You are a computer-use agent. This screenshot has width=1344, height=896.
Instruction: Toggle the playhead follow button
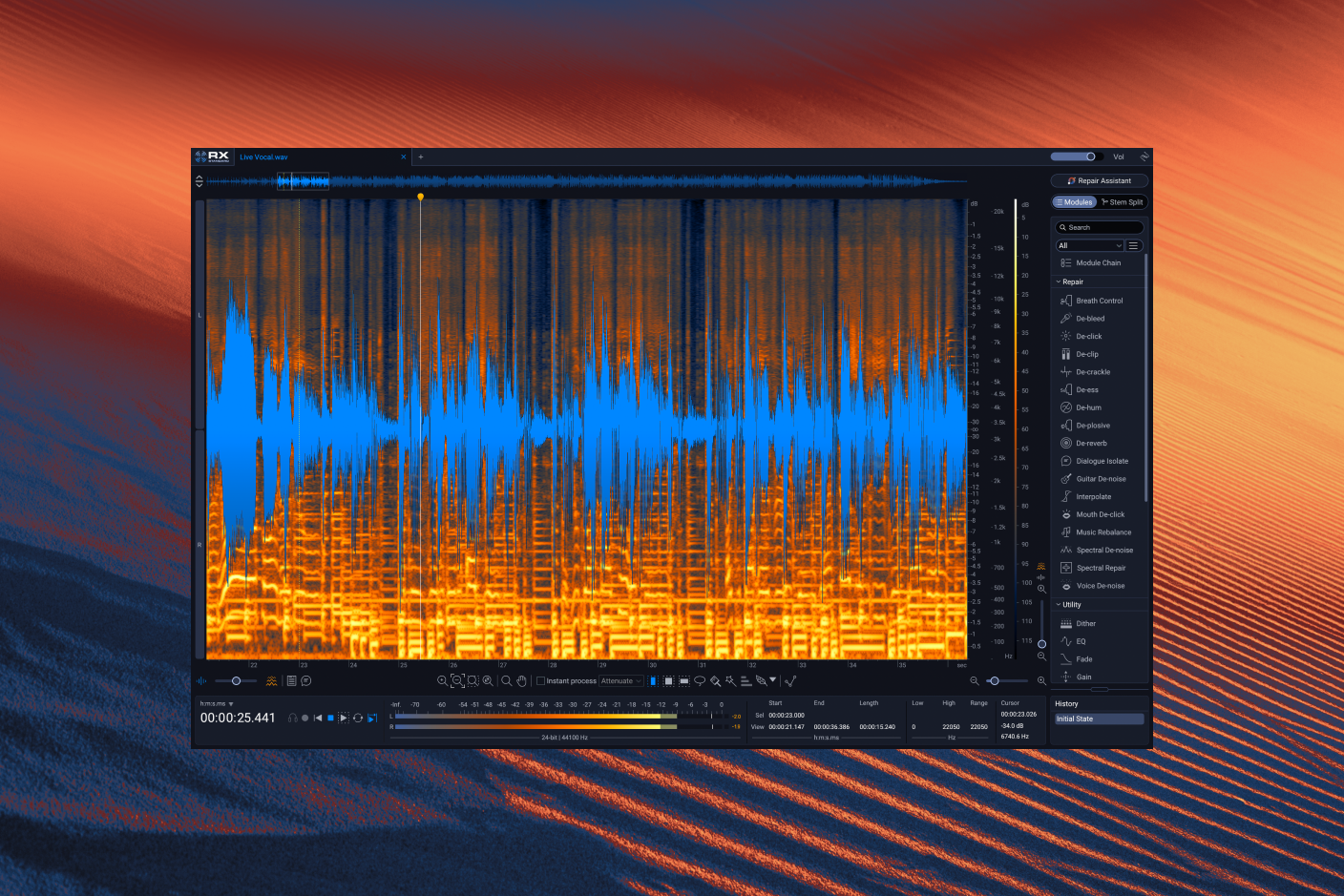click(372, 718)
